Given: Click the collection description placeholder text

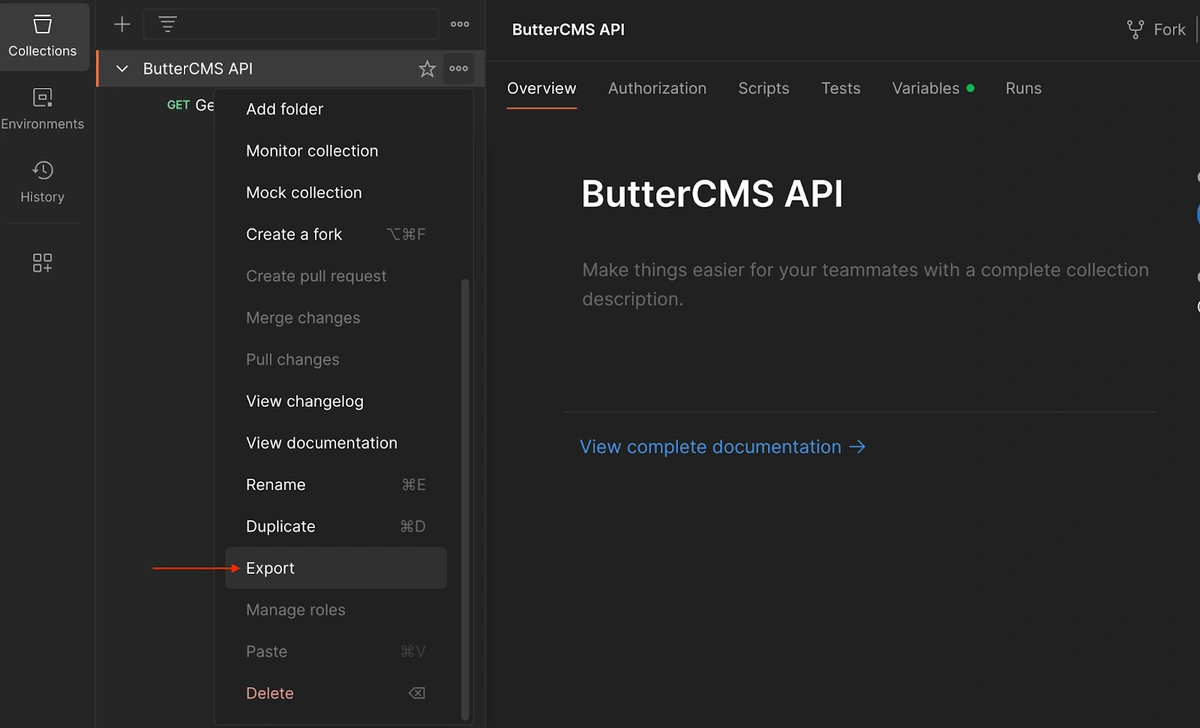Looking at the screenshot, I should point(866,284).
